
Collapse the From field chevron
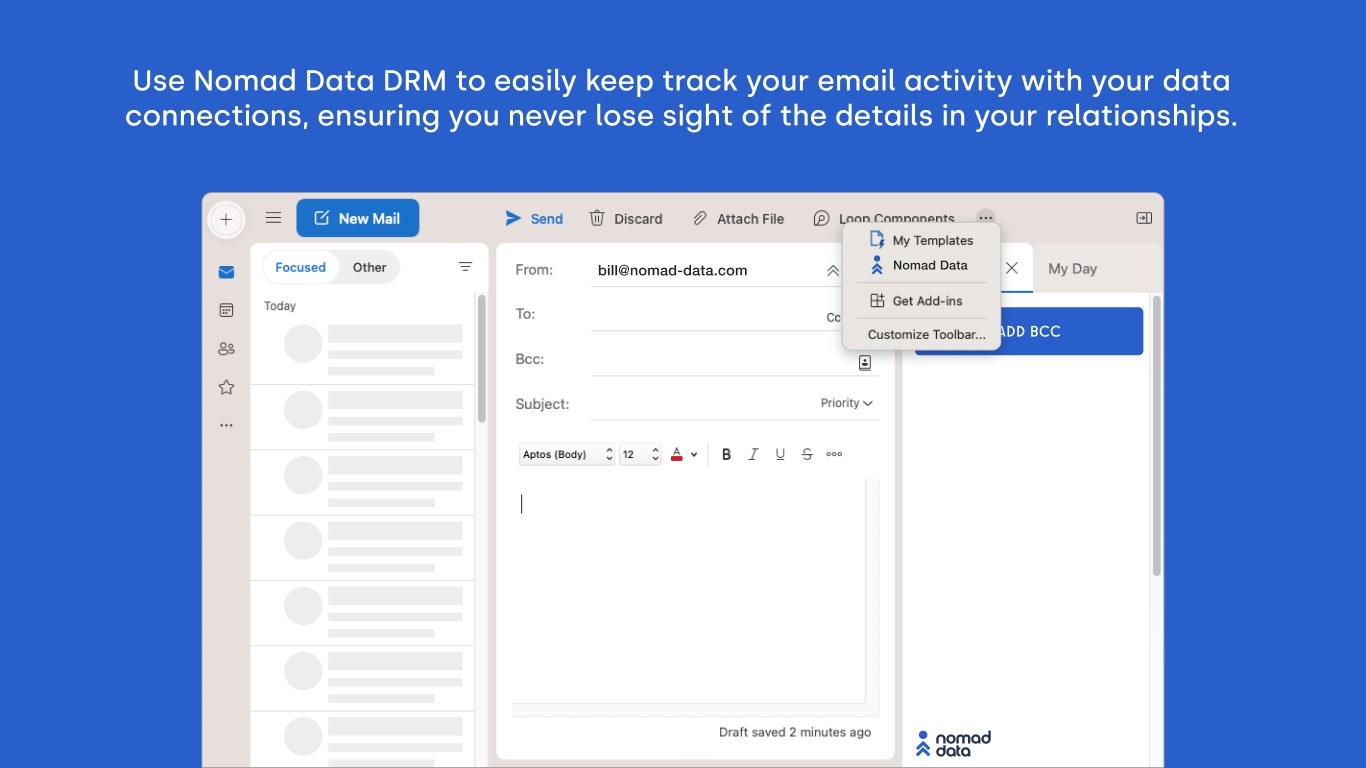(x=833, y=270)
